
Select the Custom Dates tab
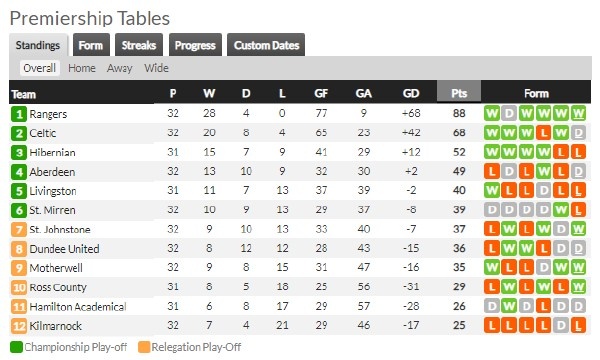(266, 45)
